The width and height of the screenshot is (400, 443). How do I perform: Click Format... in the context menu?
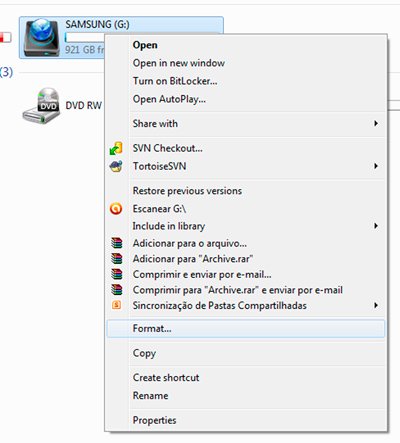point(246,329)
